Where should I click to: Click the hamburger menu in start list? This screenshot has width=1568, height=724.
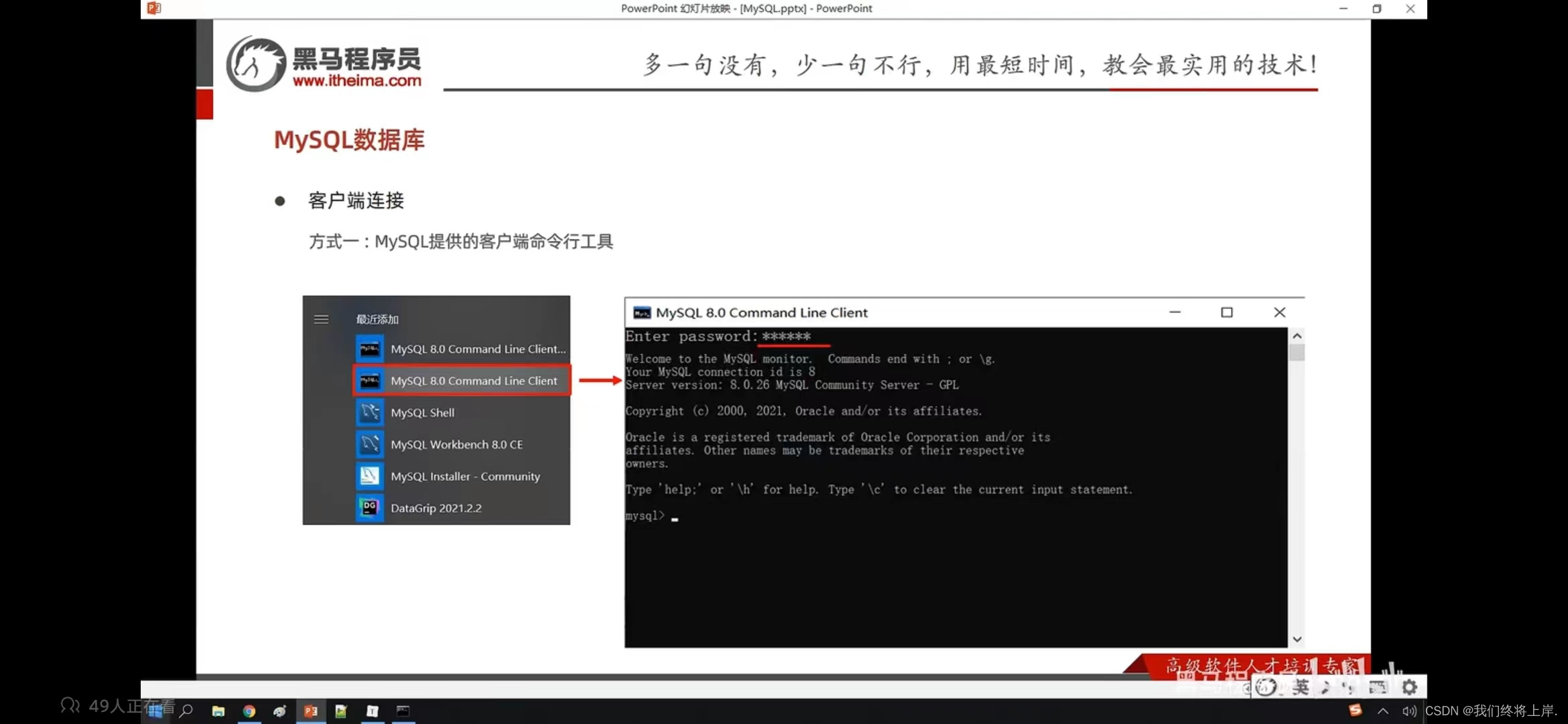[321, 319]
